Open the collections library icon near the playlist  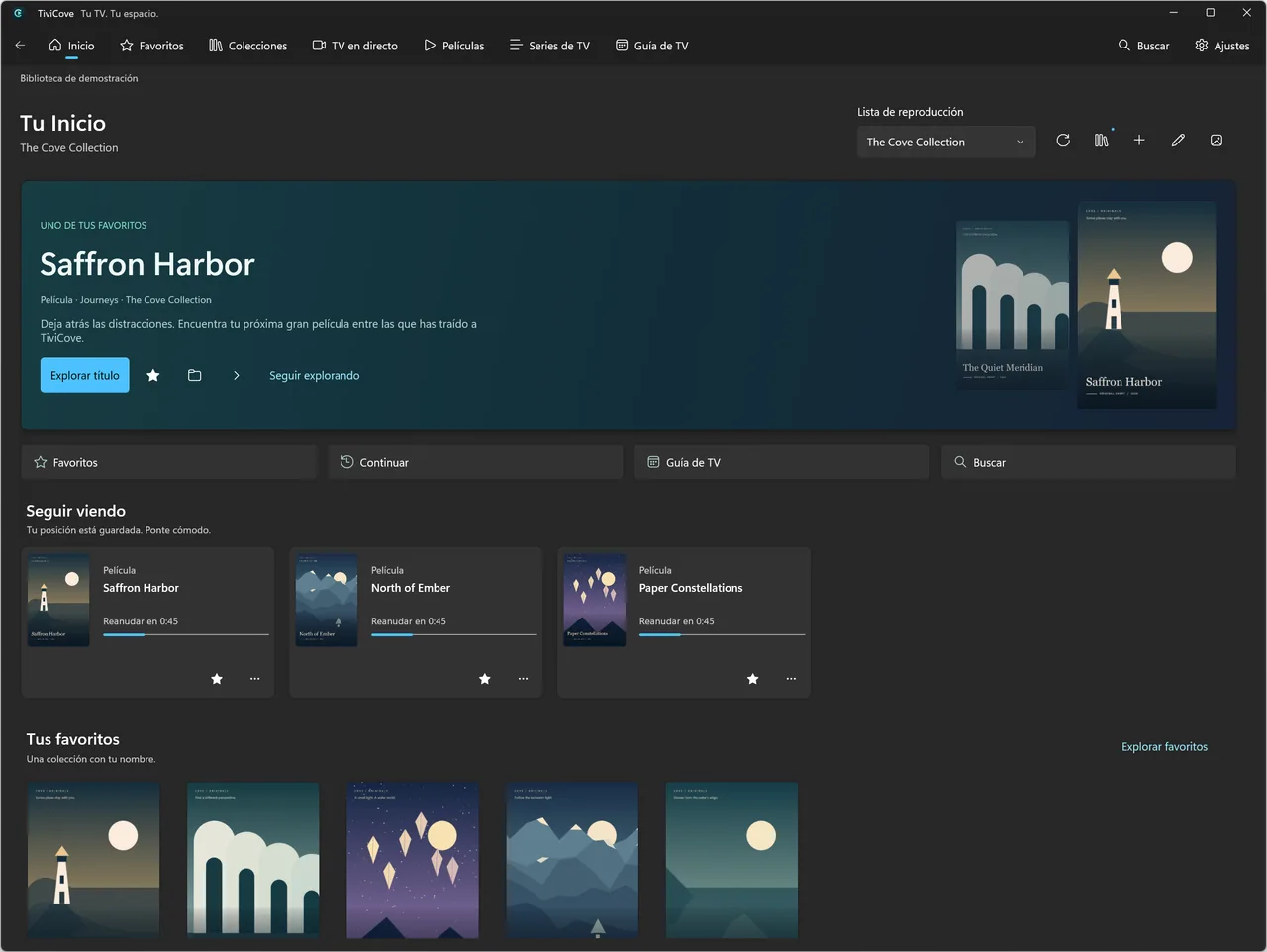point(1102,141)
